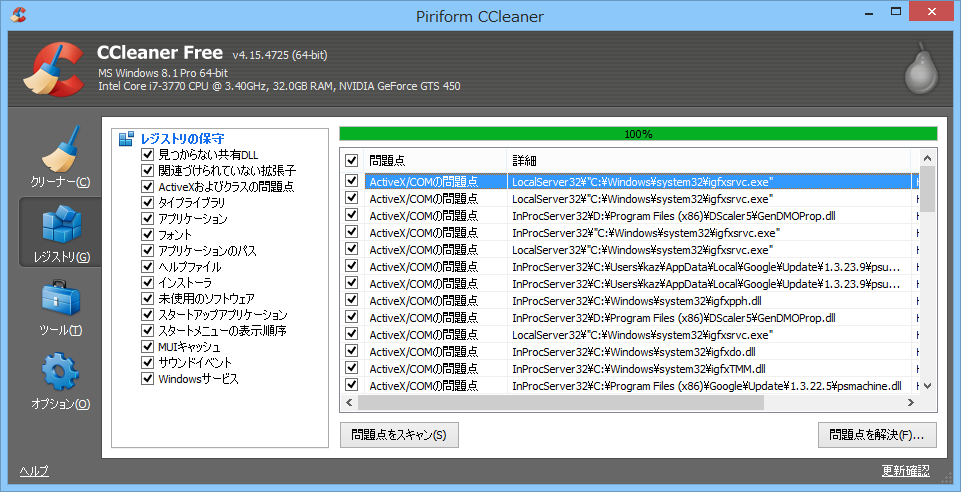Uncheck 未使用のソフトウェア
This screenshot has height=492, width=961.
point(147,298)
